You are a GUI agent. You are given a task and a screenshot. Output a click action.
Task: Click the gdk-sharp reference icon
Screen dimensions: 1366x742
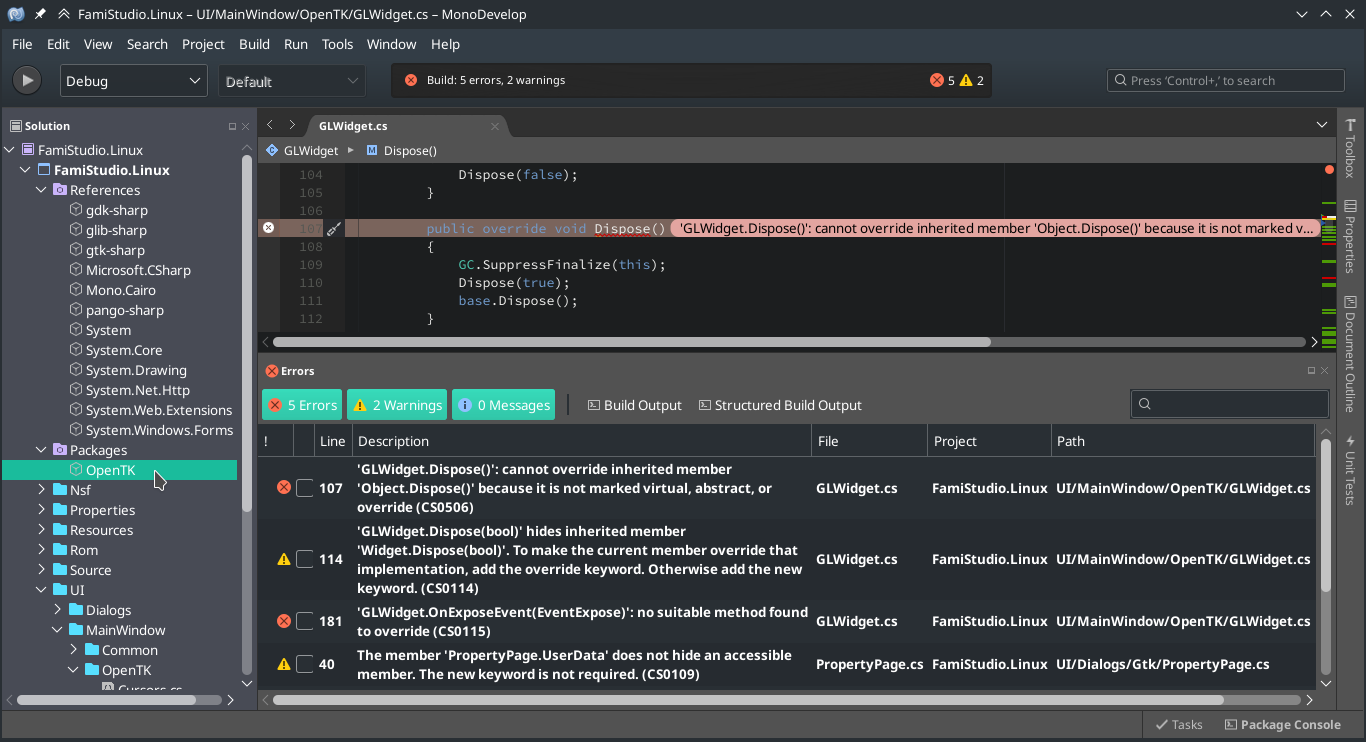tap(76, 210)
